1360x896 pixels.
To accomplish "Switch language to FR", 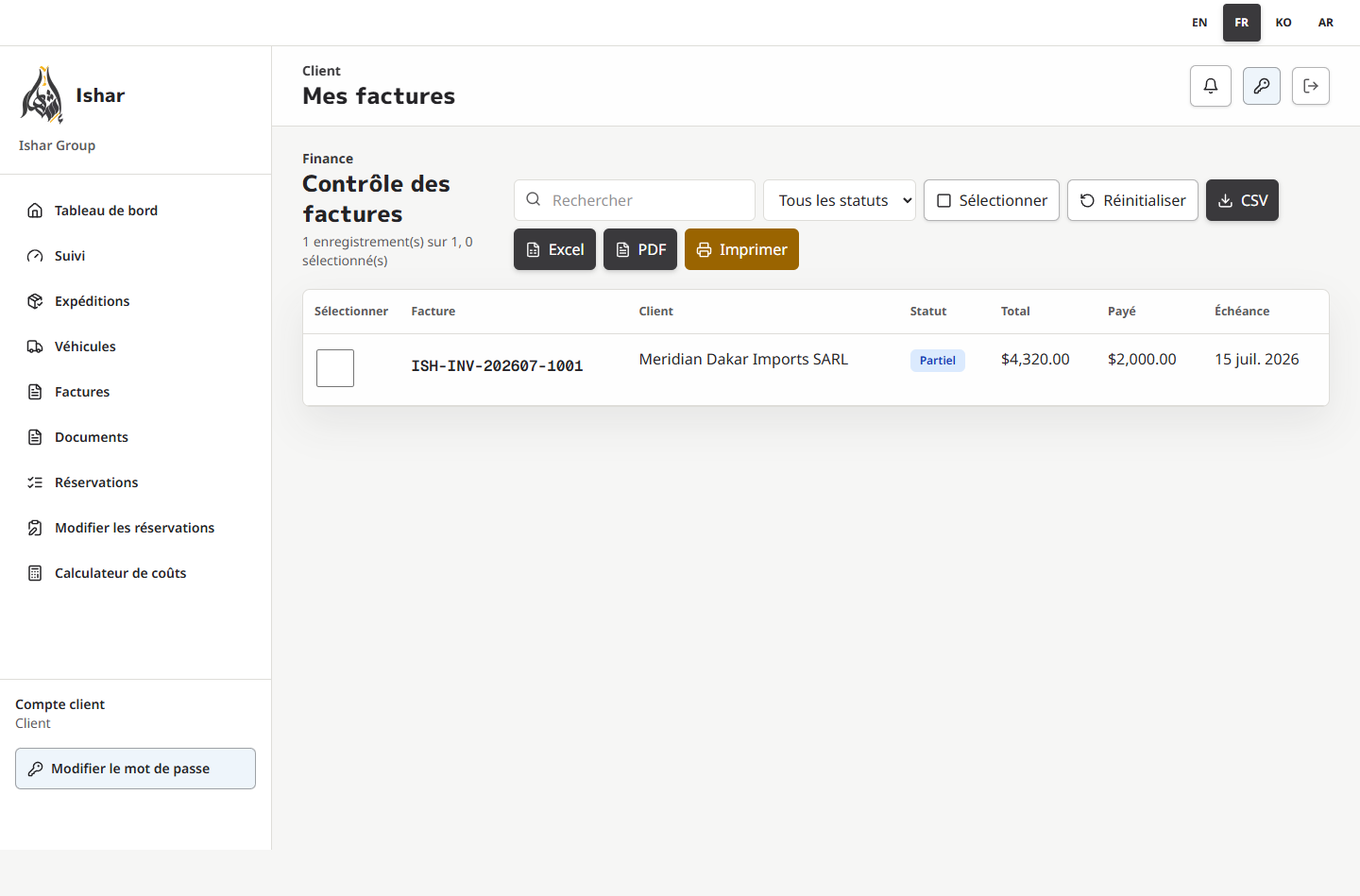I will [1242, 23].
